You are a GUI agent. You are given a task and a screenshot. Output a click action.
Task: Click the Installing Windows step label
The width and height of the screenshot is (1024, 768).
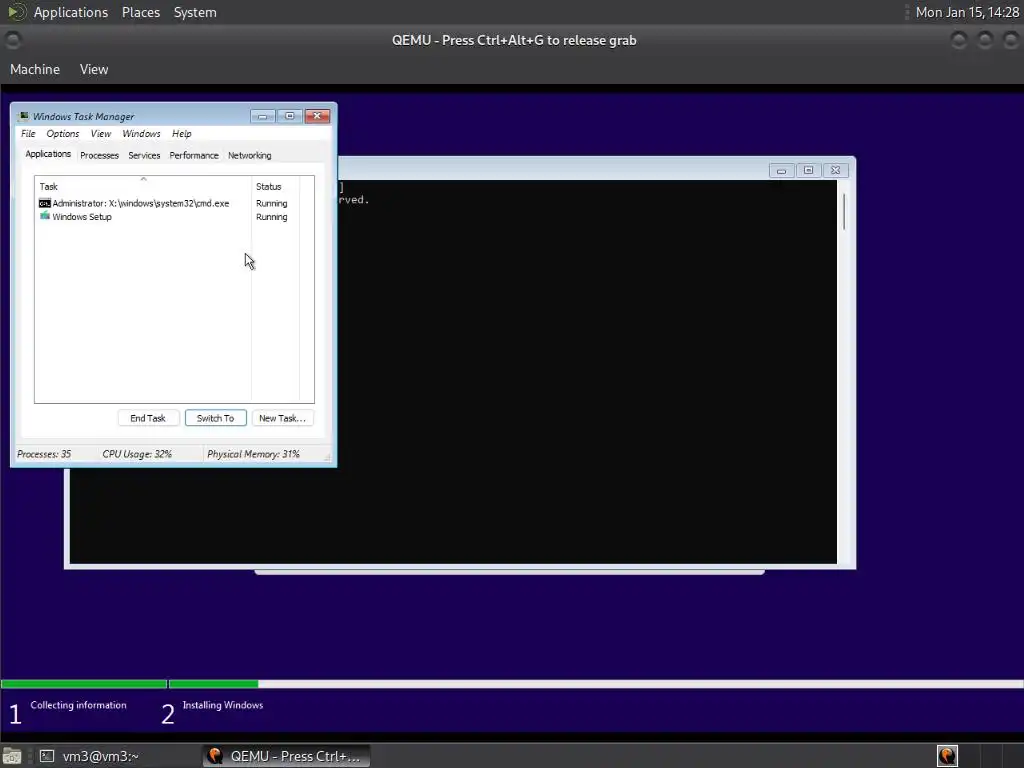[x=223, y=705]
